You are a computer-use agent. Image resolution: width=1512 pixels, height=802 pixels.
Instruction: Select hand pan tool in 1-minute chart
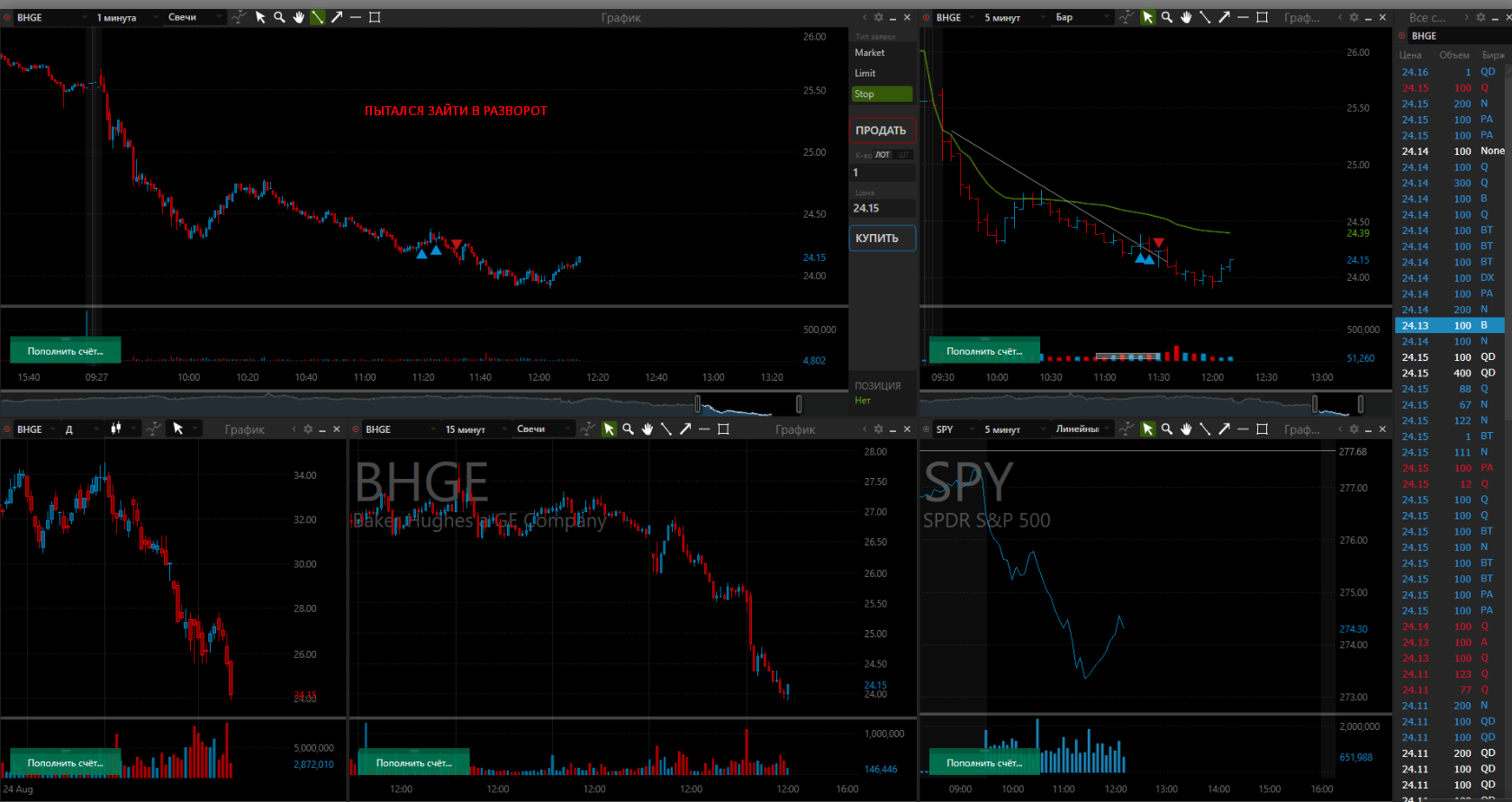point(298,17)
